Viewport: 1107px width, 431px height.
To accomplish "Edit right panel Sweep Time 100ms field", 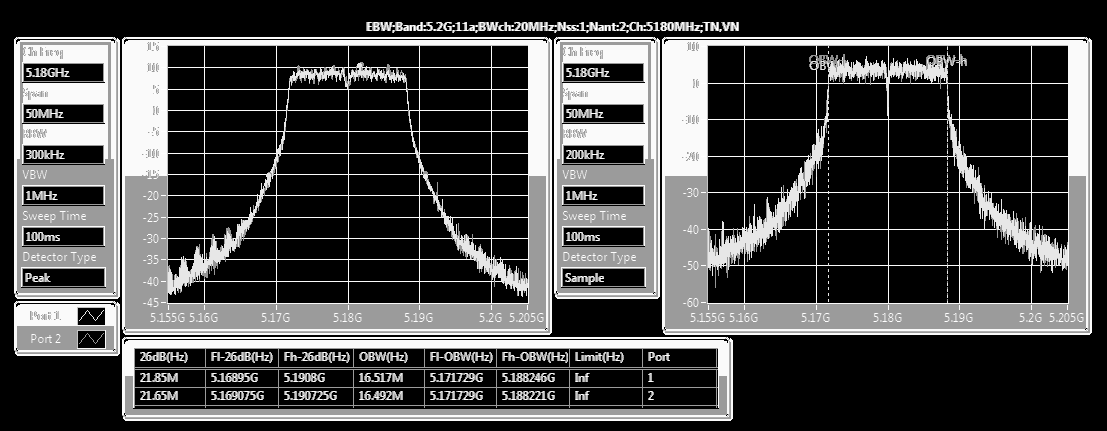I will [604, 237].
